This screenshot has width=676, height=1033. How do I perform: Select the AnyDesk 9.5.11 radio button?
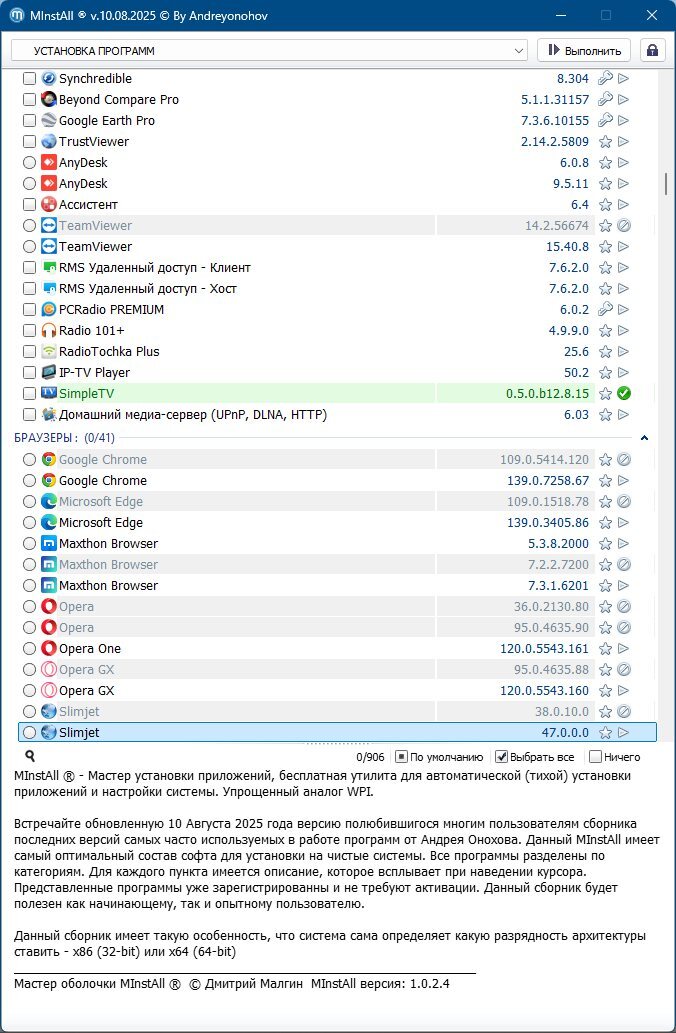pyautogui.click(x=29, y=184)
